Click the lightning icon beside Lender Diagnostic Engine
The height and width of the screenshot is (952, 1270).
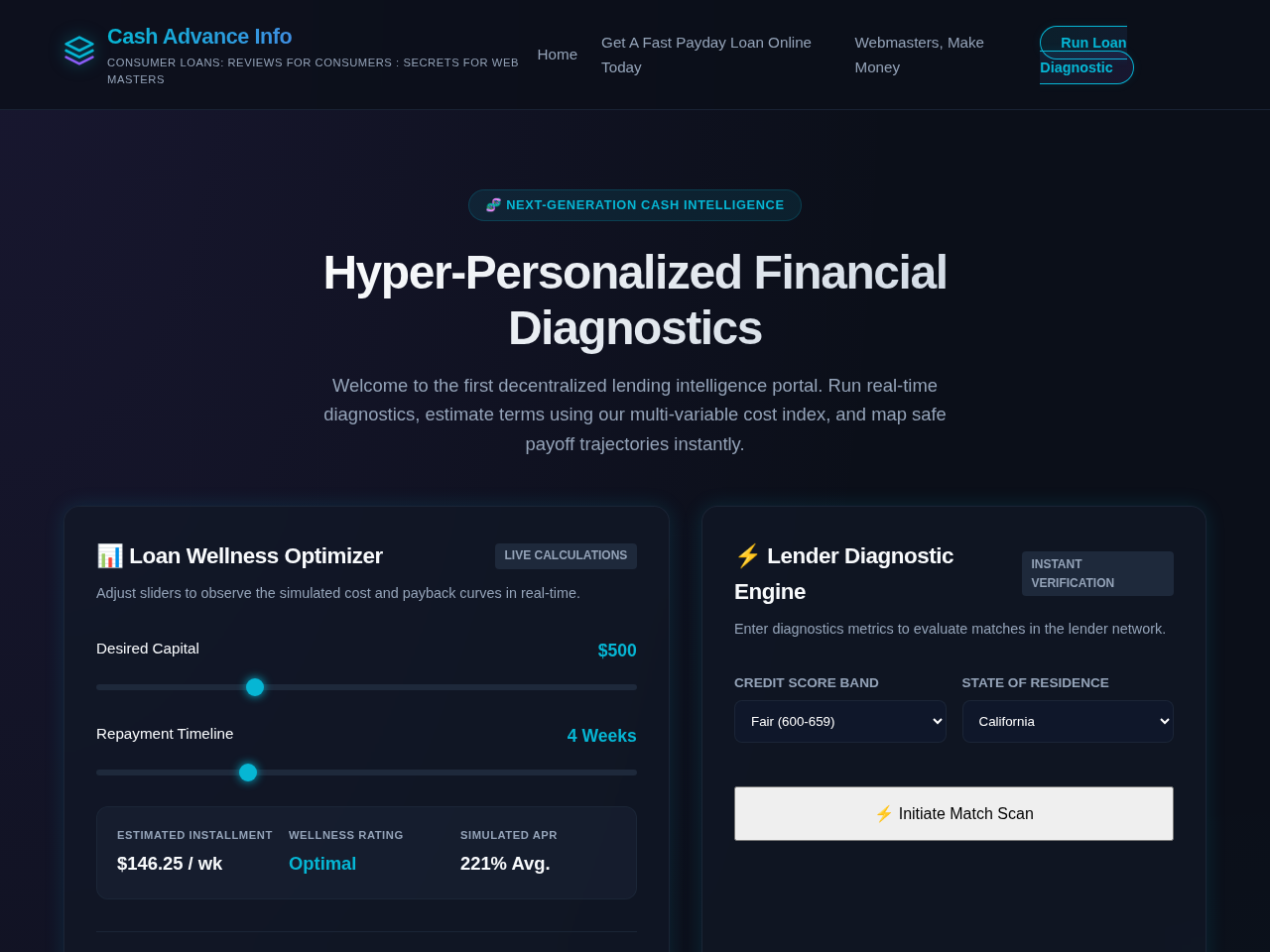[x=747, y=555]
